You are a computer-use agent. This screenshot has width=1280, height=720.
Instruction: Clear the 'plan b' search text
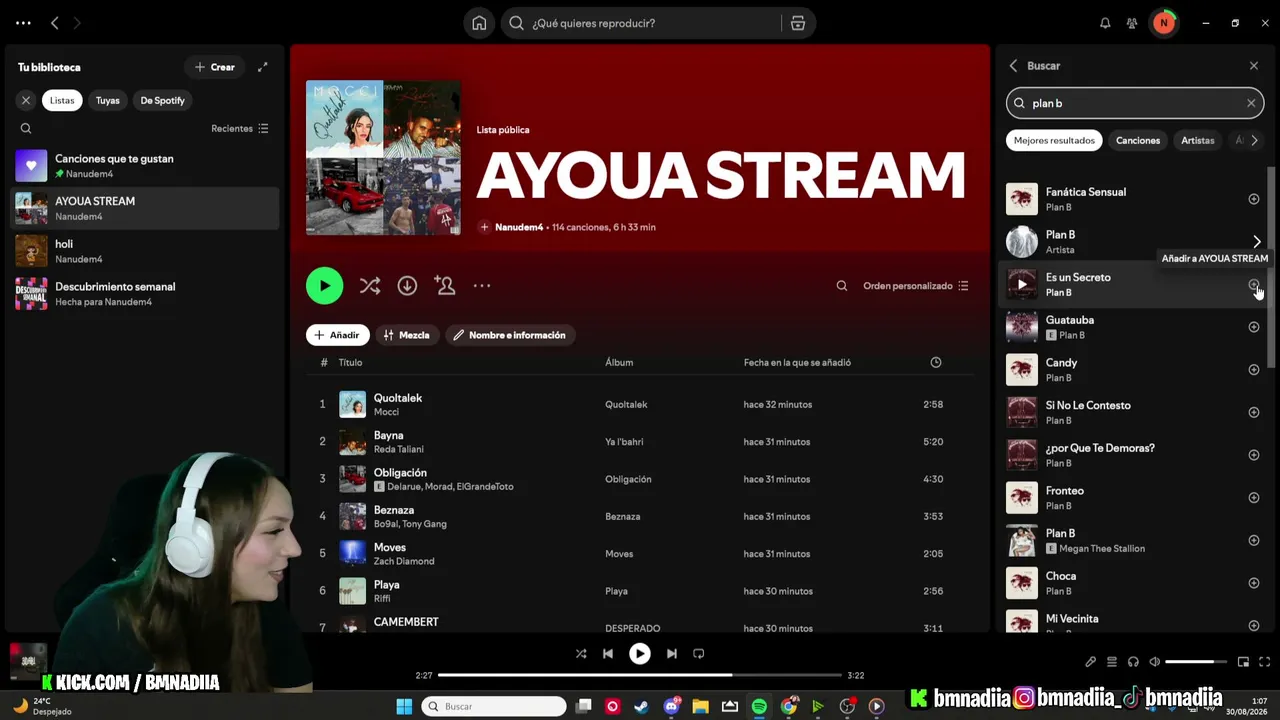coord(1251,103)
